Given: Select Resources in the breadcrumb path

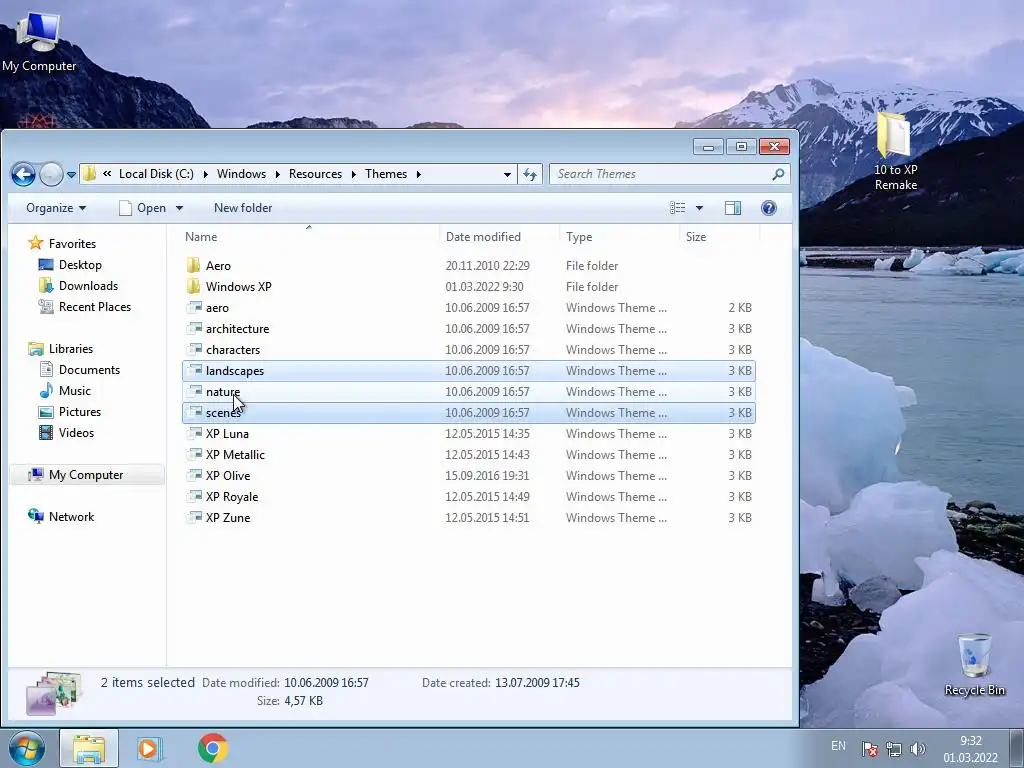Looking at the screenshot, I should coord(315,174).
